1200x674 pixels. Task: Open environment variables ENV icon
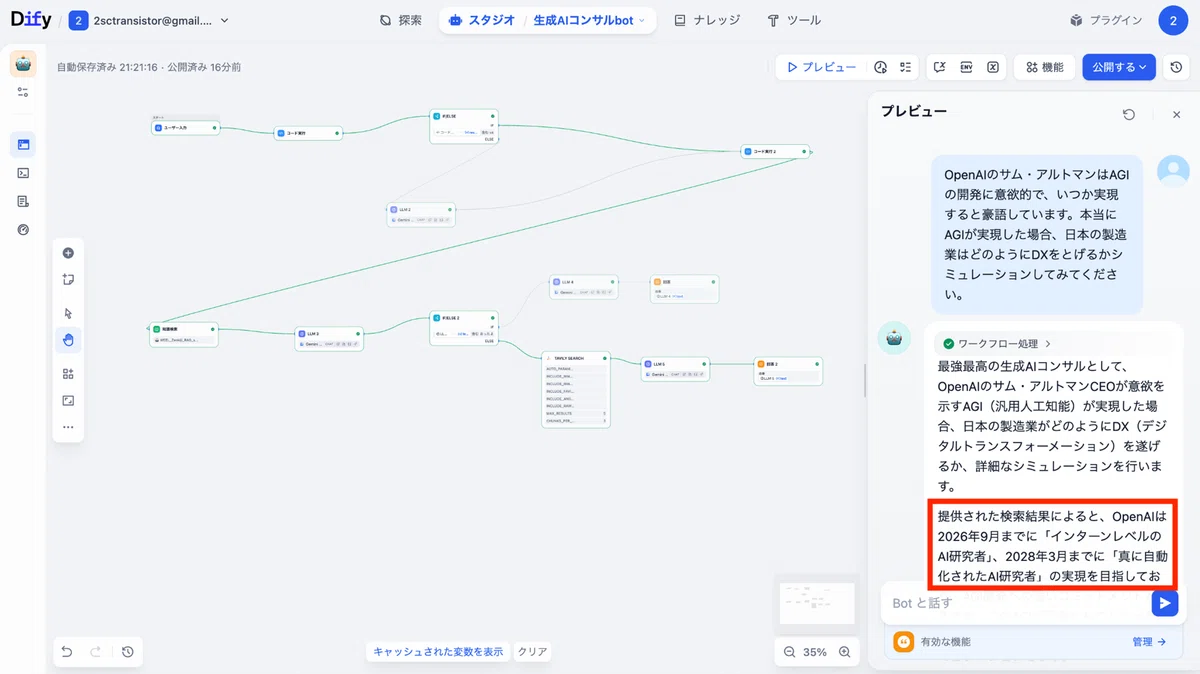point(966,67)
